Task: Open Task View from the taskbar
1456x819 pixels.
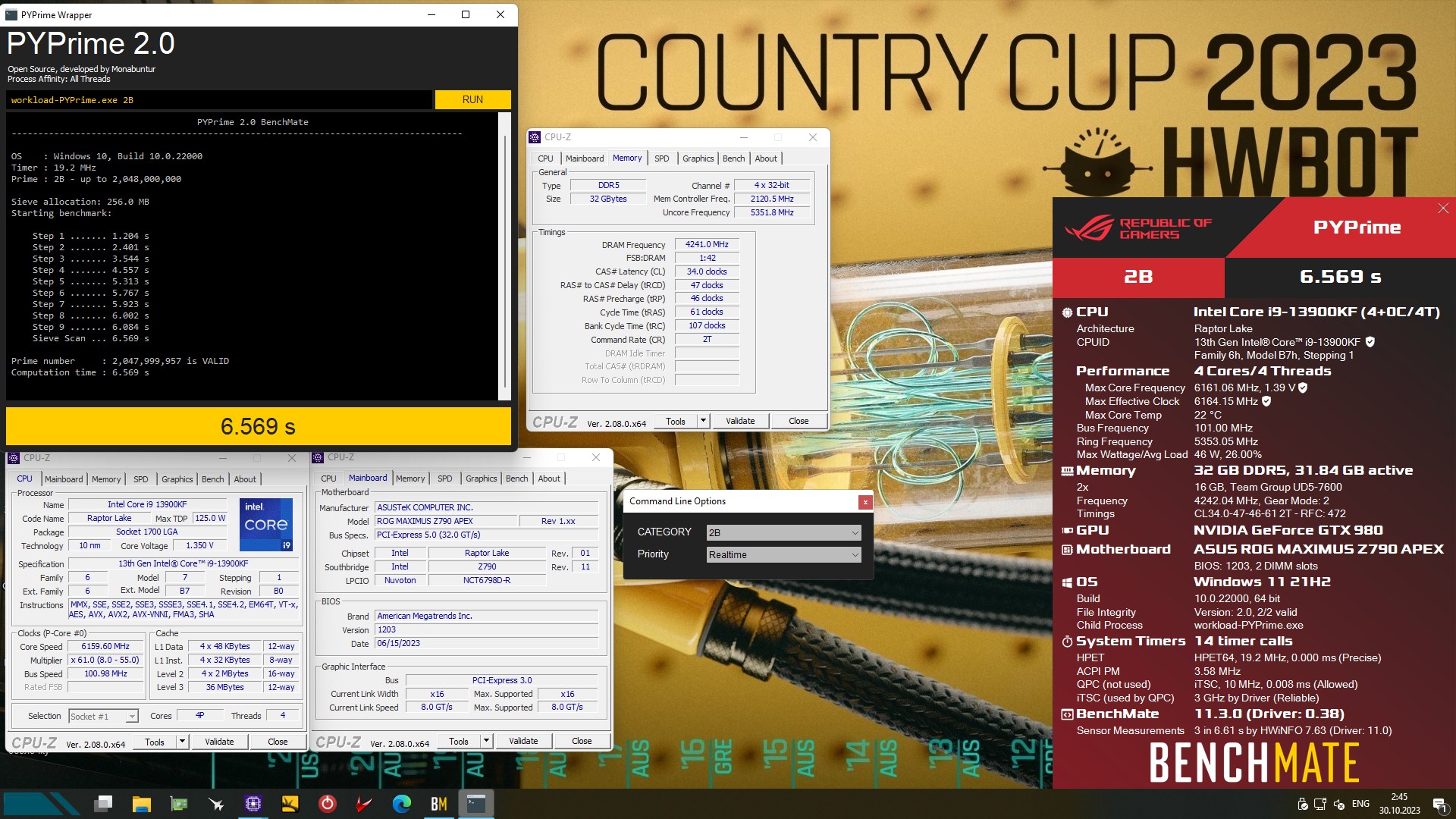Action: pos(104,803)
